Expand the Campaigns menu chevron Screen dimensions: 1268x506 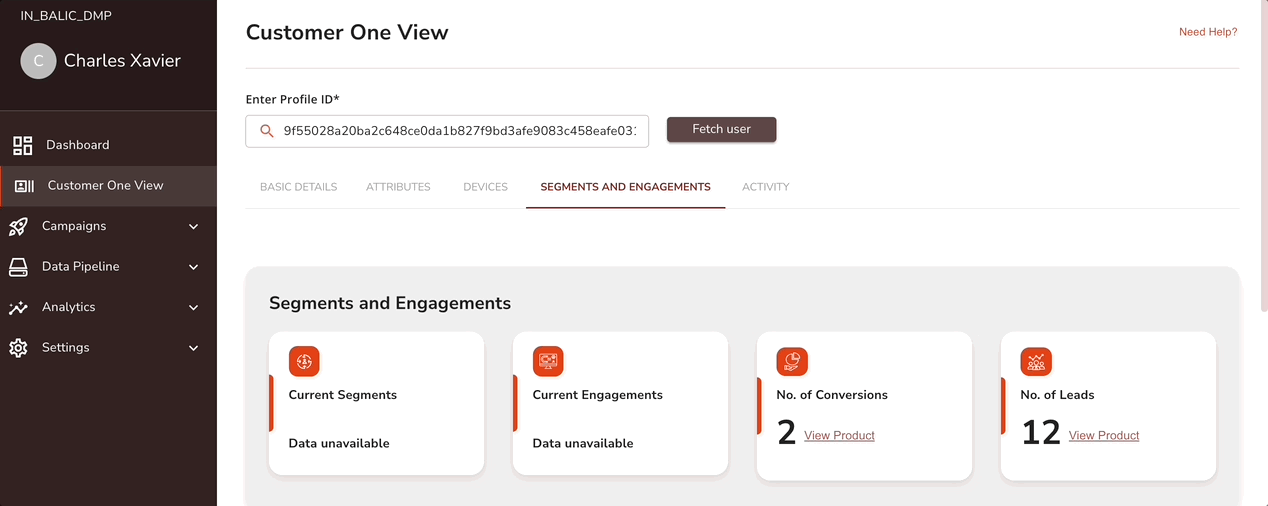pyautogui.click(x=194, y=227)
